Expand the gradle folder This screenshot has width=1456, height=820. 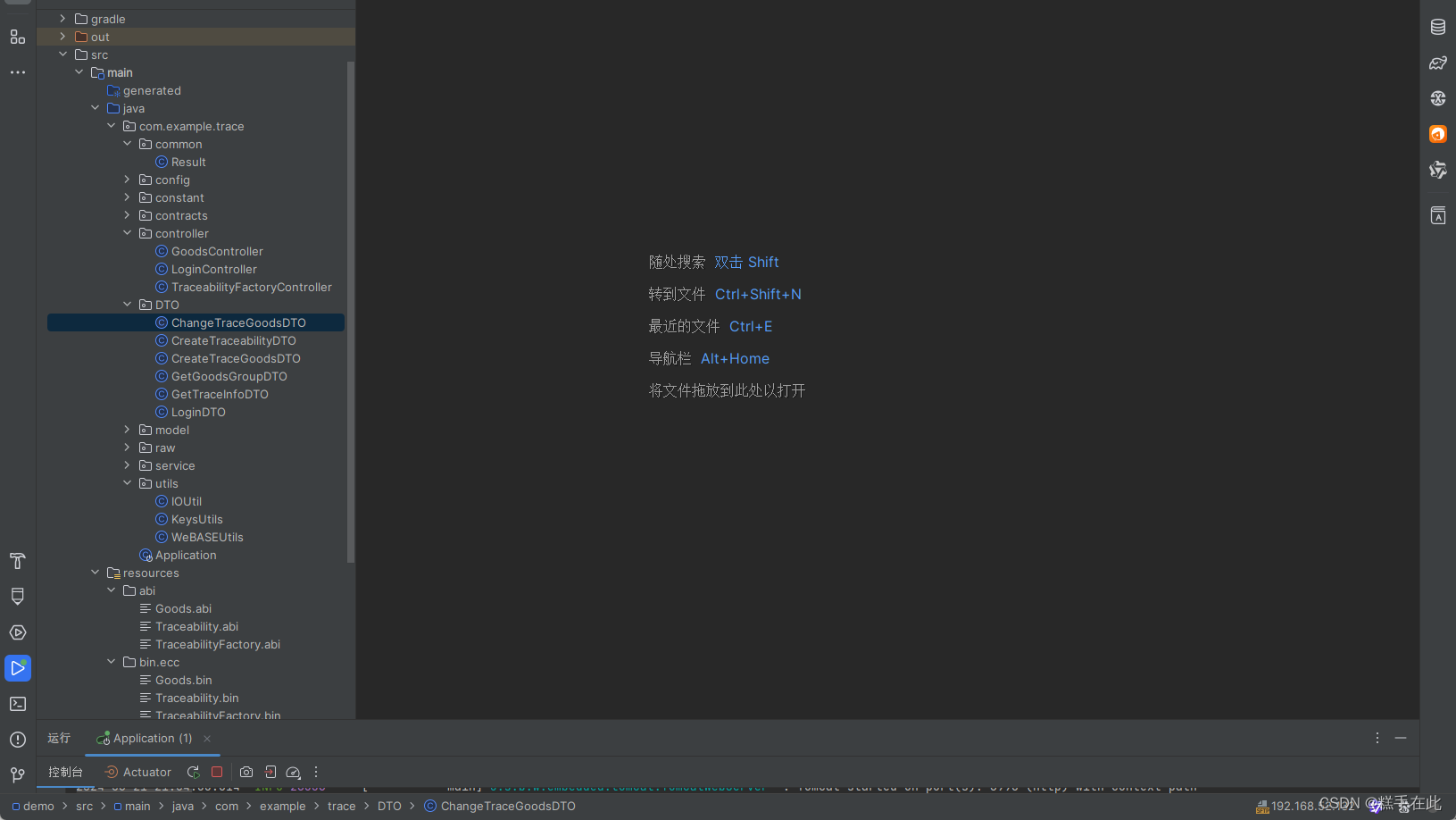point(62,19)
